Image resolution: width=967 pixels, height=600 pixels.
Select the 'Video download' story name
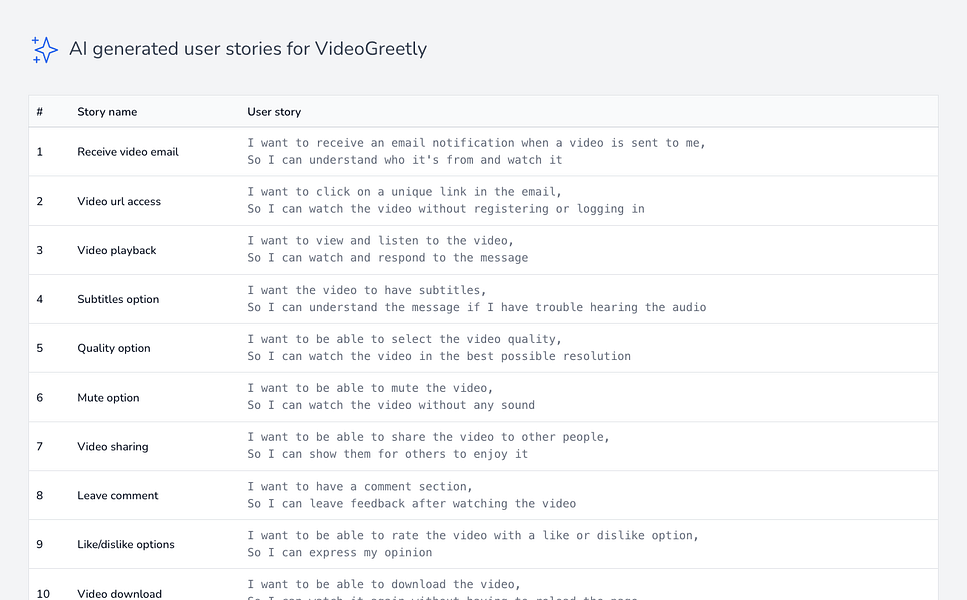(119, 593)
